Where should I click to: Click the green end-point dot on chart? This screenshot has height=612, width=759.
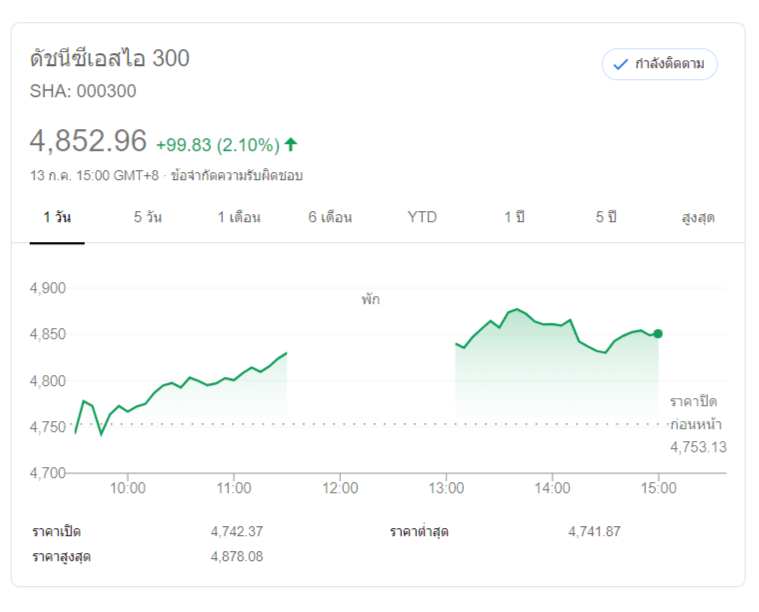click(x=658, y=334)
